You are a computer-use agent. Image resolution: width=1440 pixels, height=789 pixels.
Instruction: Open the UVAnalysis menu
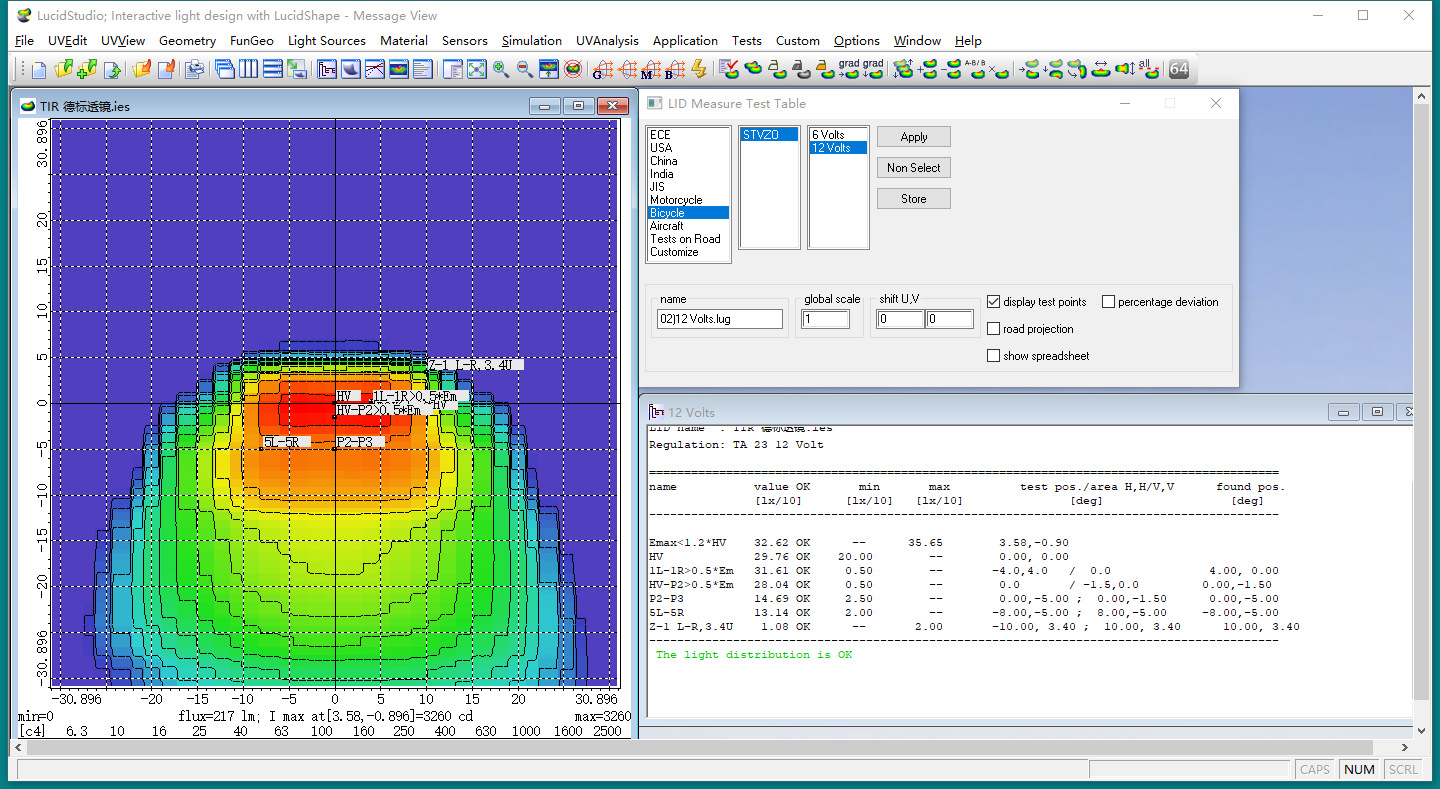[x=607, y=41]
